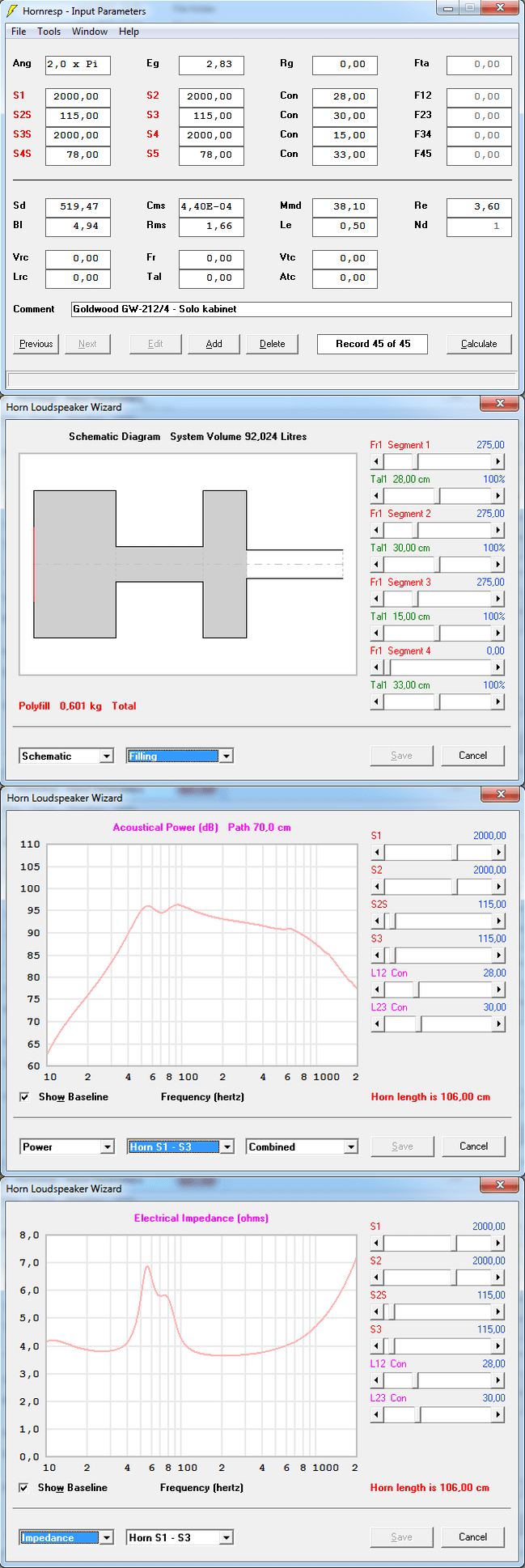
Task: Click Fr1 Segment 3 slider right arrow
Action: pos(498,599)
